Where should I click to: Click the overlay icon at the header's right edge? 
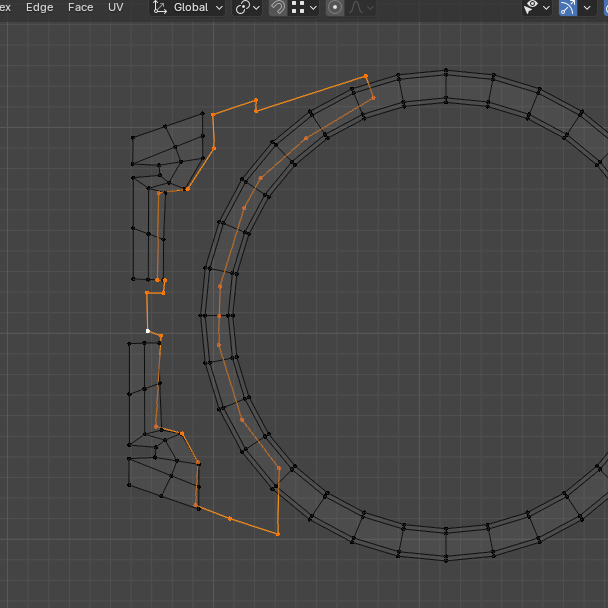pyautogui.click(x=604, y=7)
